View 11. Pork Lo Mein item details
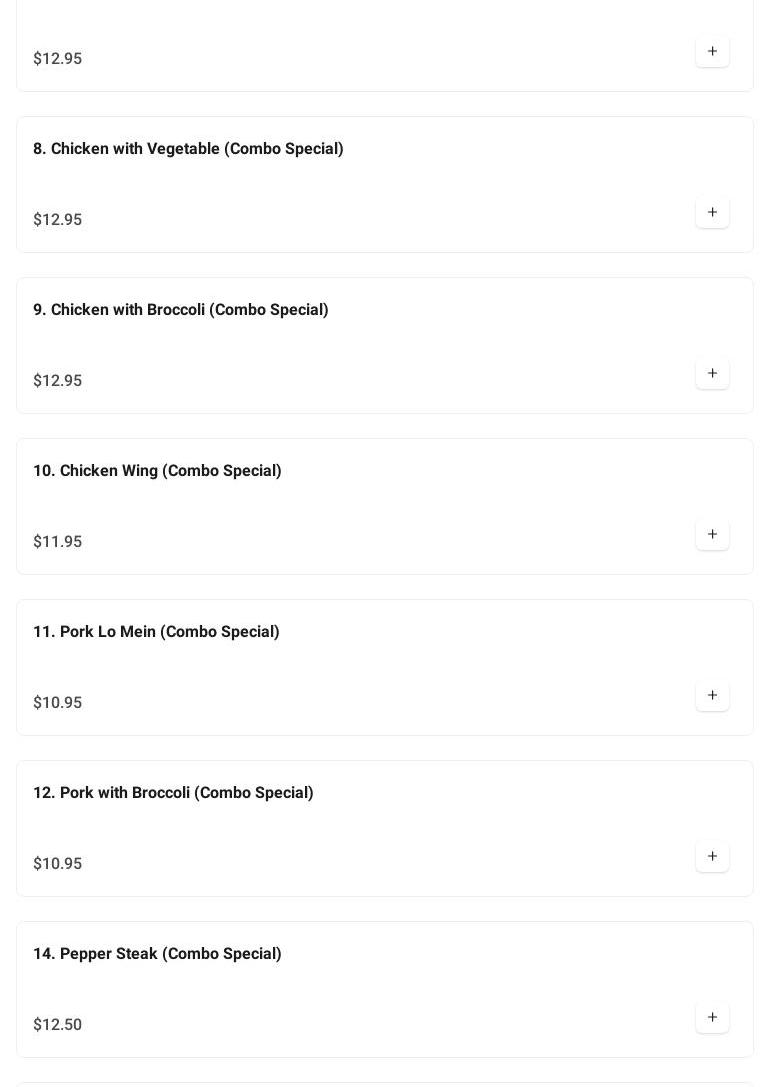This screenshot has height=1087, width=770. [x=156, y=632]
